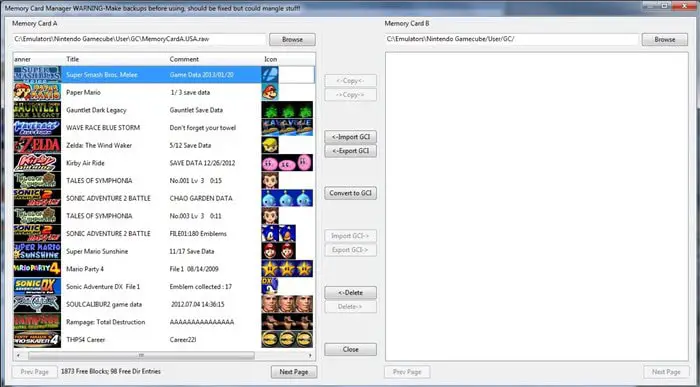Viewport: 700px width, 387px height.
Task: Click the Chao Garden blue Chao icons
Action: [287, 198]
